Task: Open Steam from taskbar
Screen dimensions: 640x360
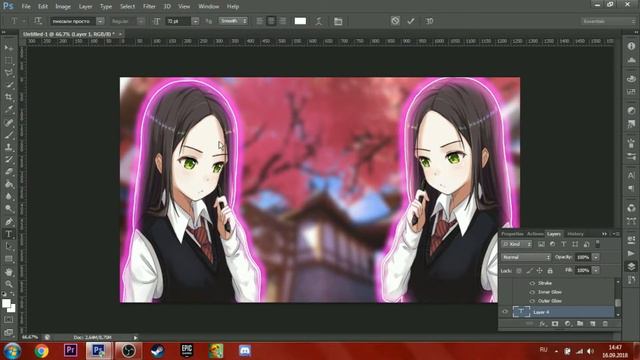Action: click(x=158, y=351)
